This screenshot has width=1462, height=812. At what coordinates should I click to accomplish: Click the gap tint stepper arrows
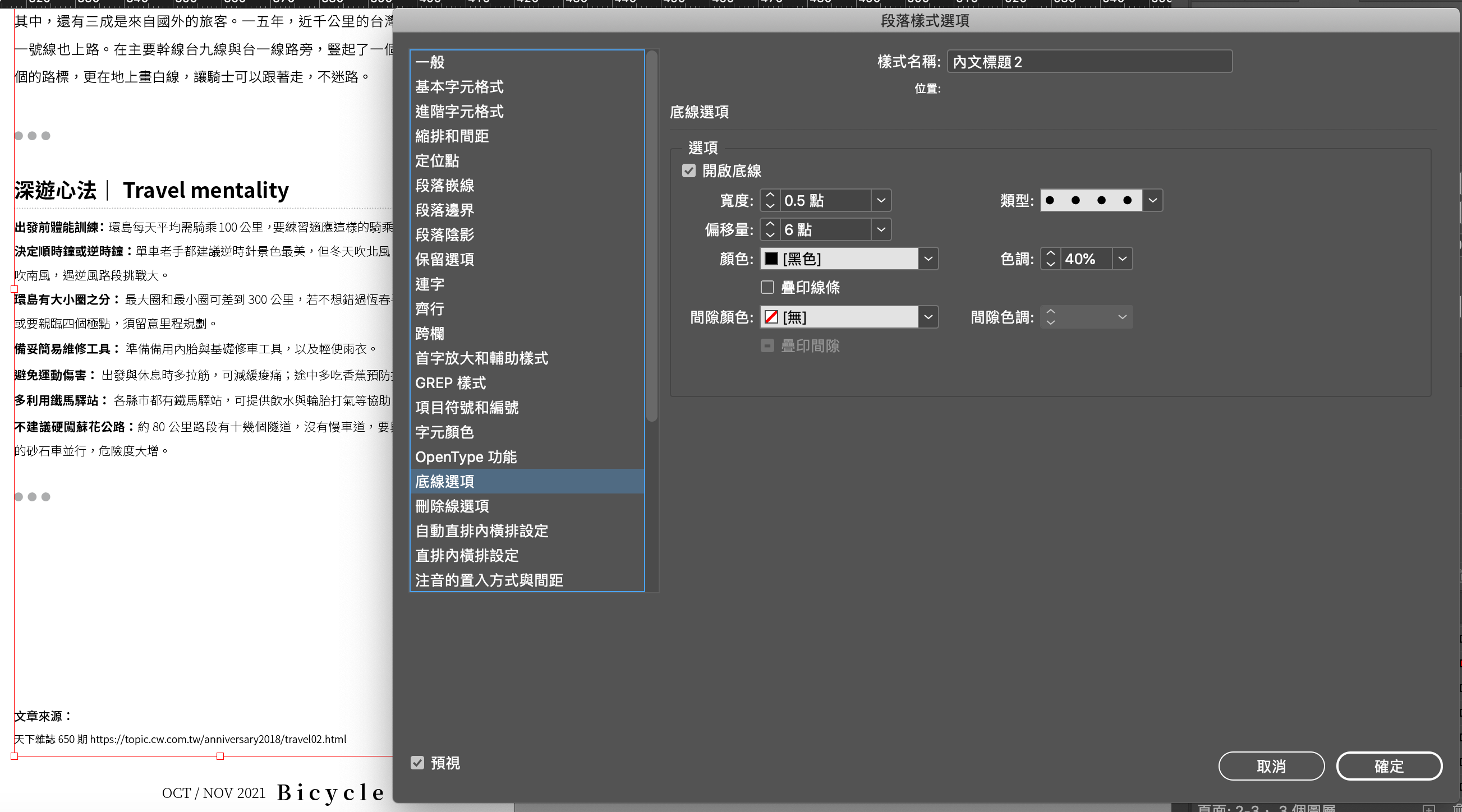(1050, 317)
